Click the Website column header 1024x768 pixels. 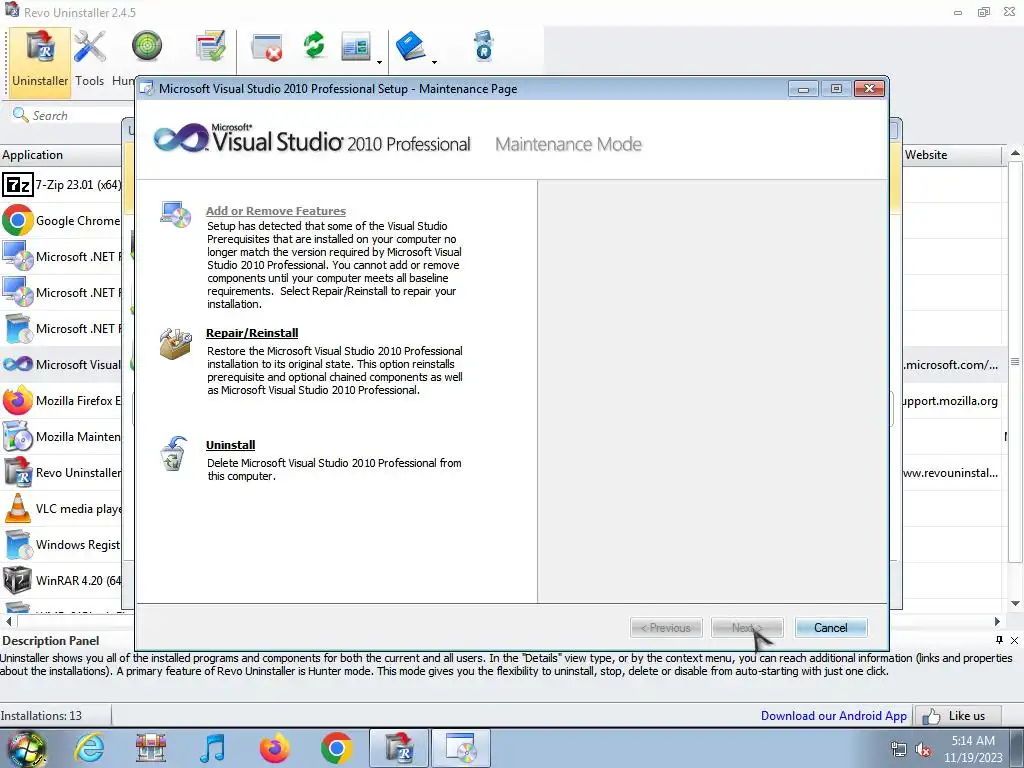951,155
